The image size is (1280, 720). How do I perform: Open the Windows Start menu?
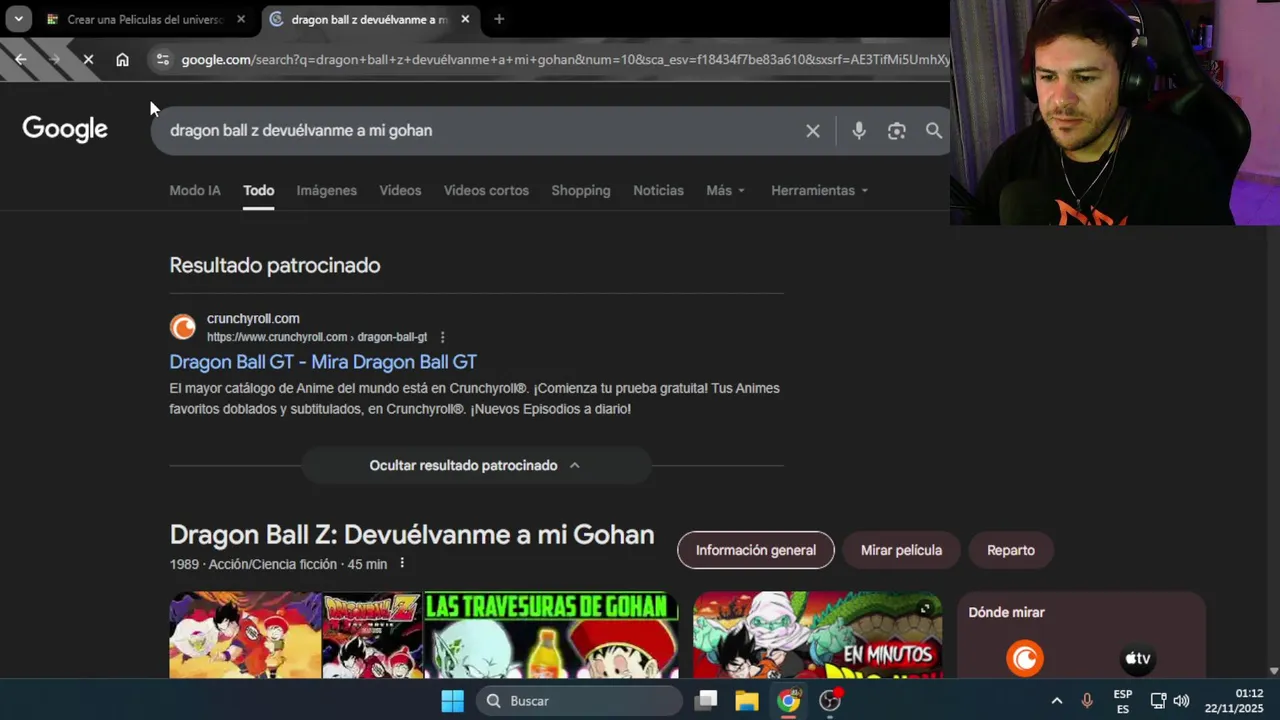click(x=453, y=701)
